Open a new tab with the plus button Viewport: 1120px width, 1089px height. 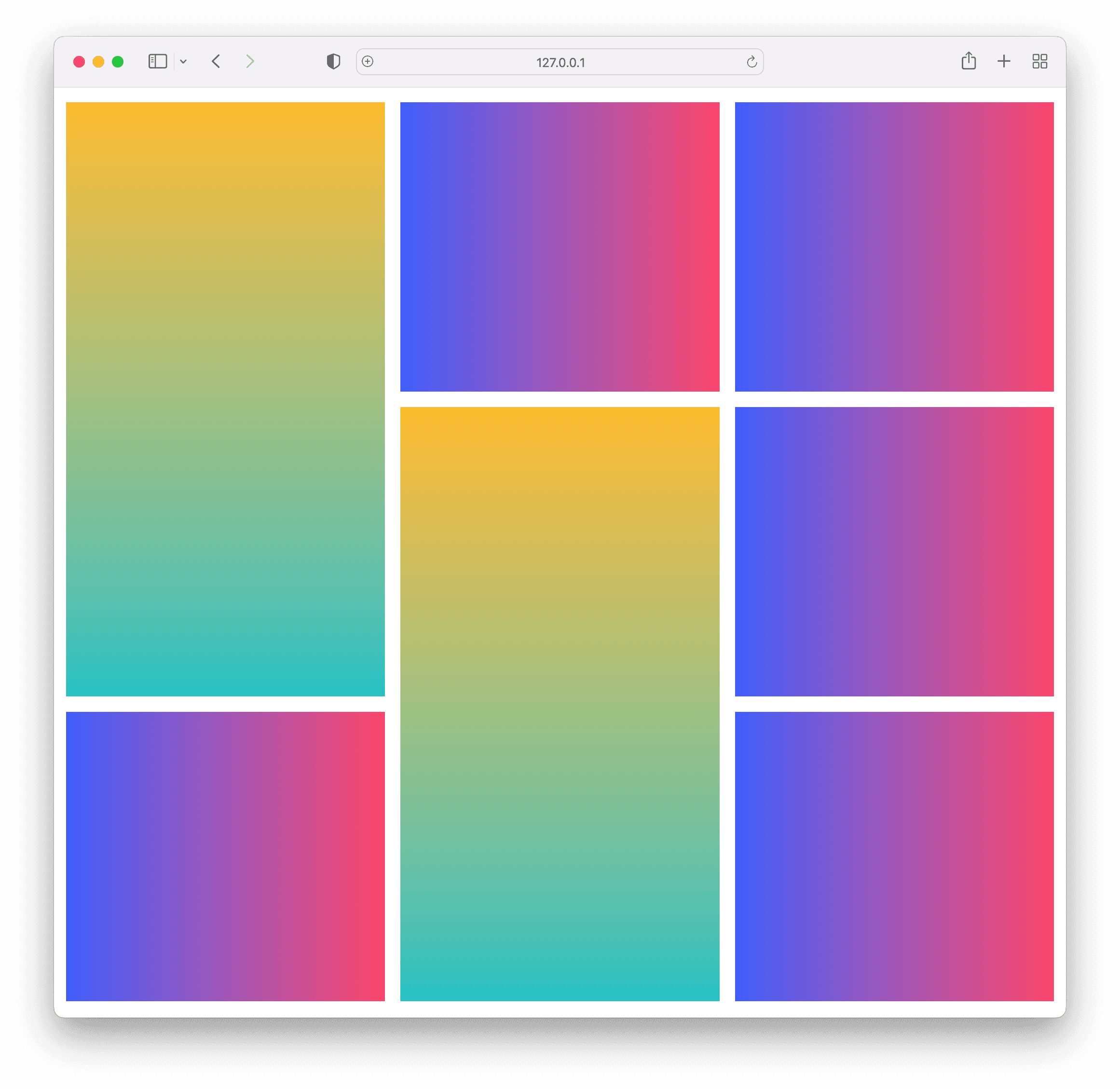pyautogui.click(x=1003, y=61)
